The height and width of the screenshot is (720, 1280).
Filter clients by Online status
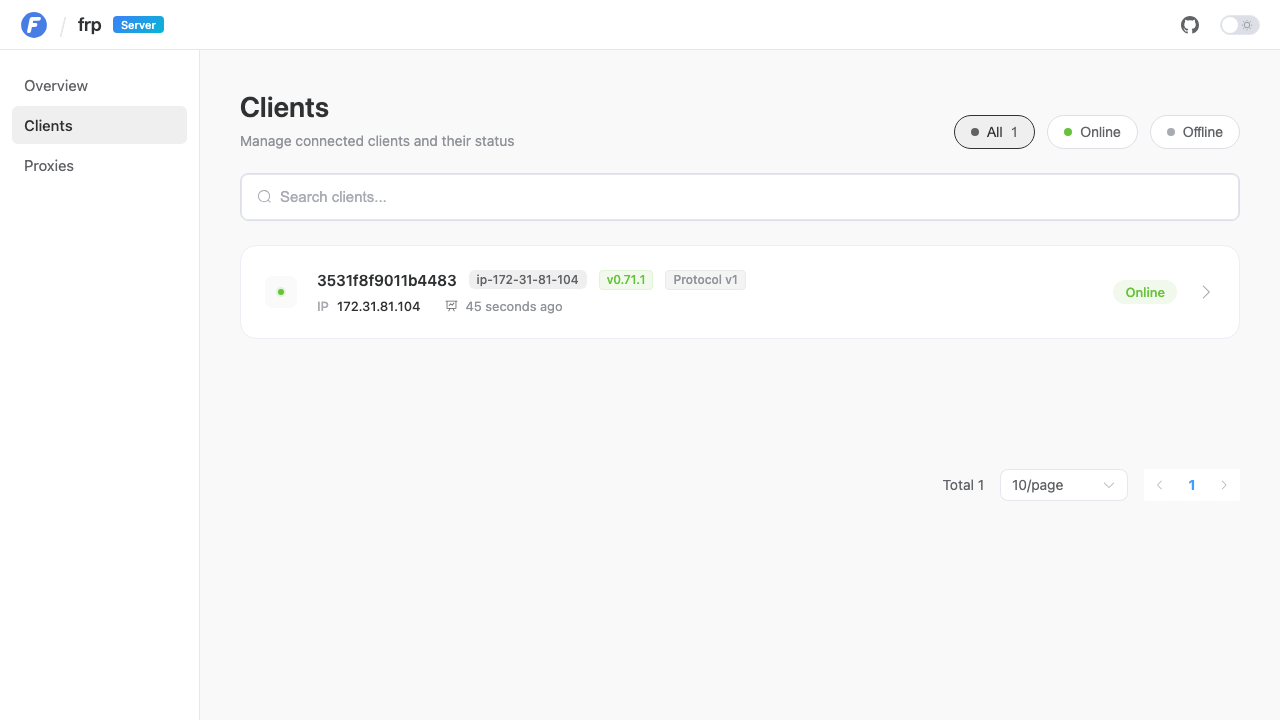click(x=1092, y=132)
